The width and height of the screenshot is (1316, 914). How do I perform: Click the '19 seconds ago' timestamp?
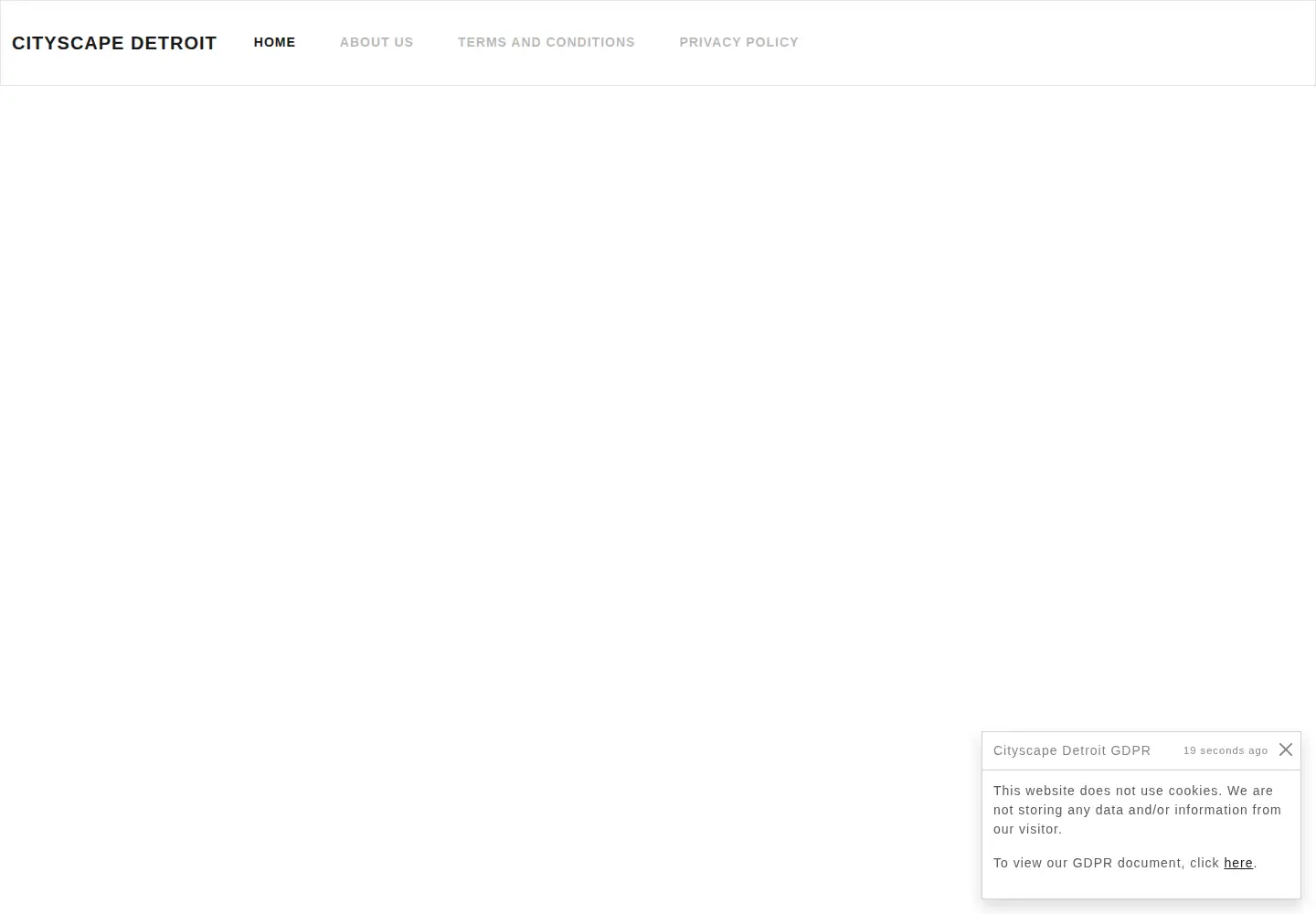point(1226,750)
